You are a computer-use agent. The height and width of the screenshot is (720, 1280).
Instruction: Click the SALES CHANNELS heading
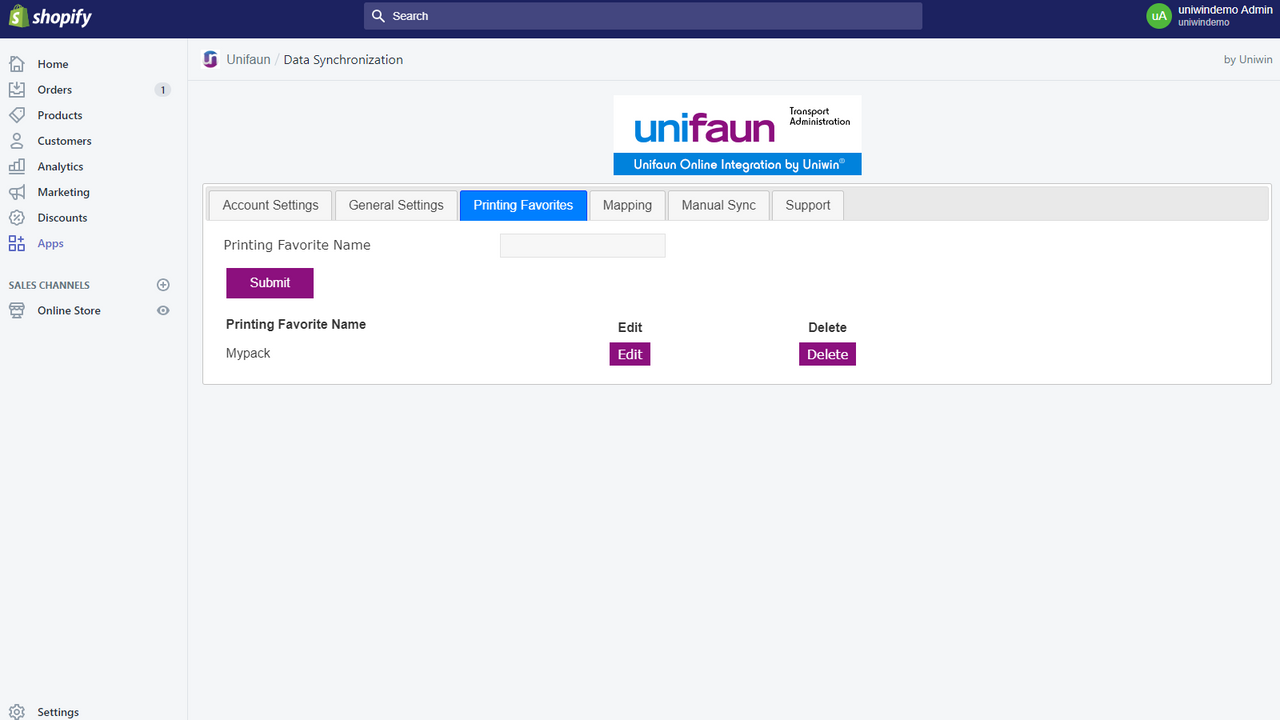(49, 285)
